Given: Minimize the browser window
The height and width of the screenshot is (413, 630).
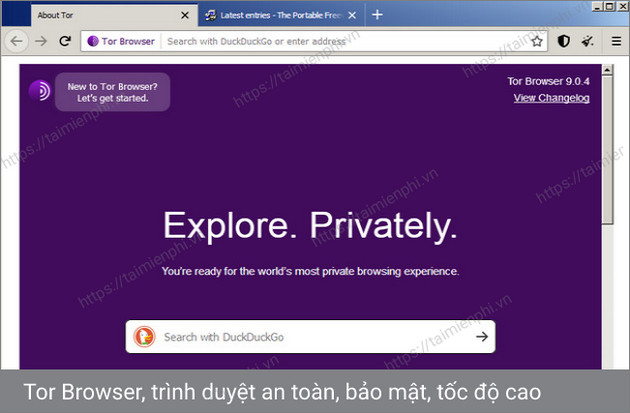Looking at the screenshot, I should (597, 6).
